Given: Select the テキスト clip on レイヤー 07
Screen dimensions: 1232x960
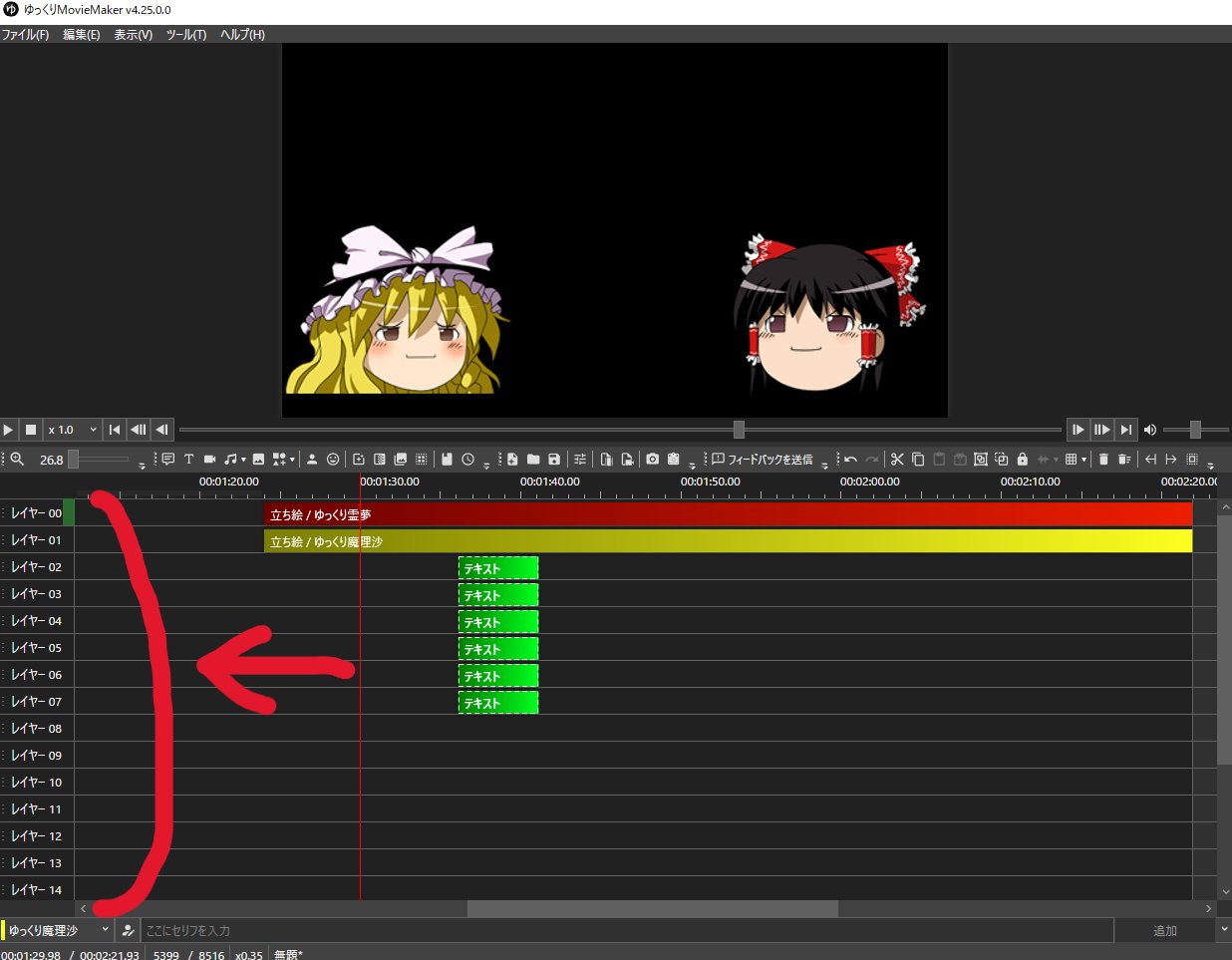Looking at the screenshot, I should [498, 703].
